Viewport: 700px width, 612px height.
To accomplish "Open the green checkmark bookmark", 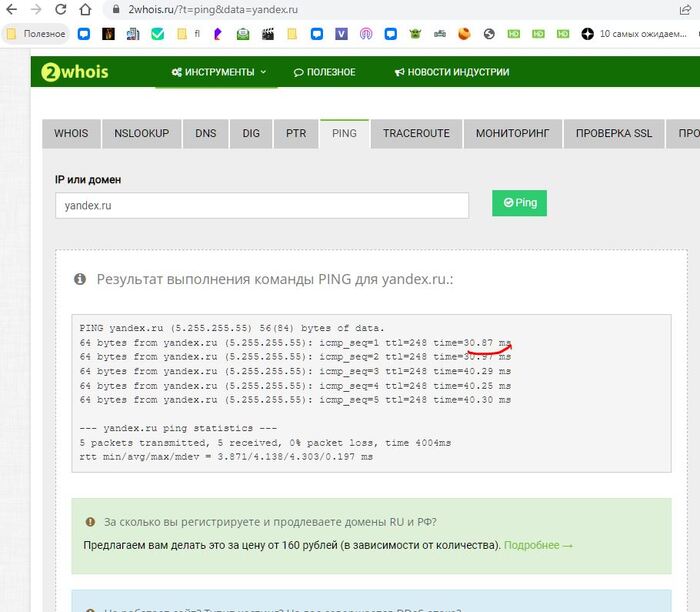I will pyautogui.click(x=158, y=34).
